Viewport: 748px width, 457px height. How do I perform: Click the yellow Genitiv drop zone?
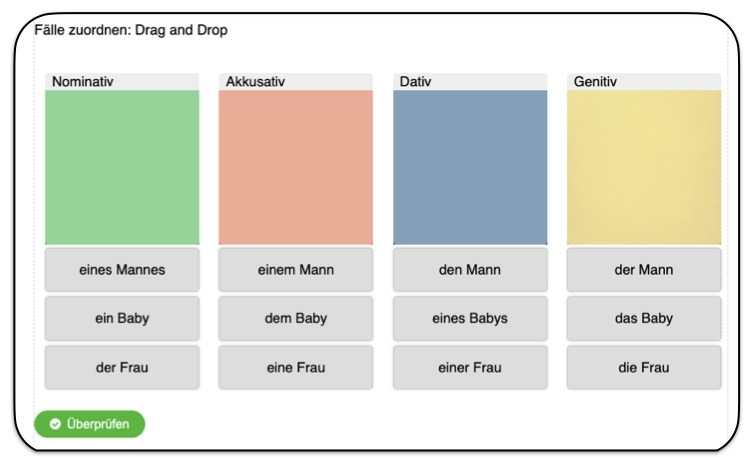pos(644,167)
